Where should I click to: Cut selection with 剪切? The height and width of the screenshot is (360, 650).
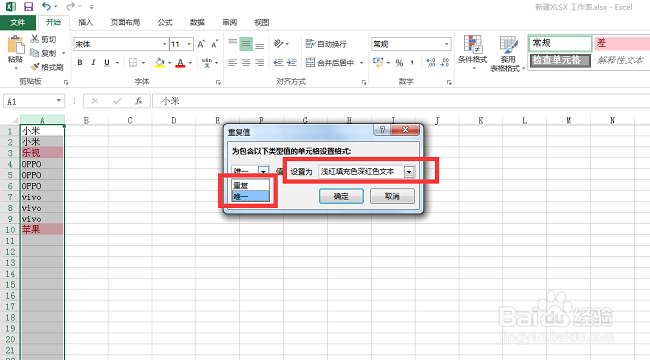click(44, 39)
